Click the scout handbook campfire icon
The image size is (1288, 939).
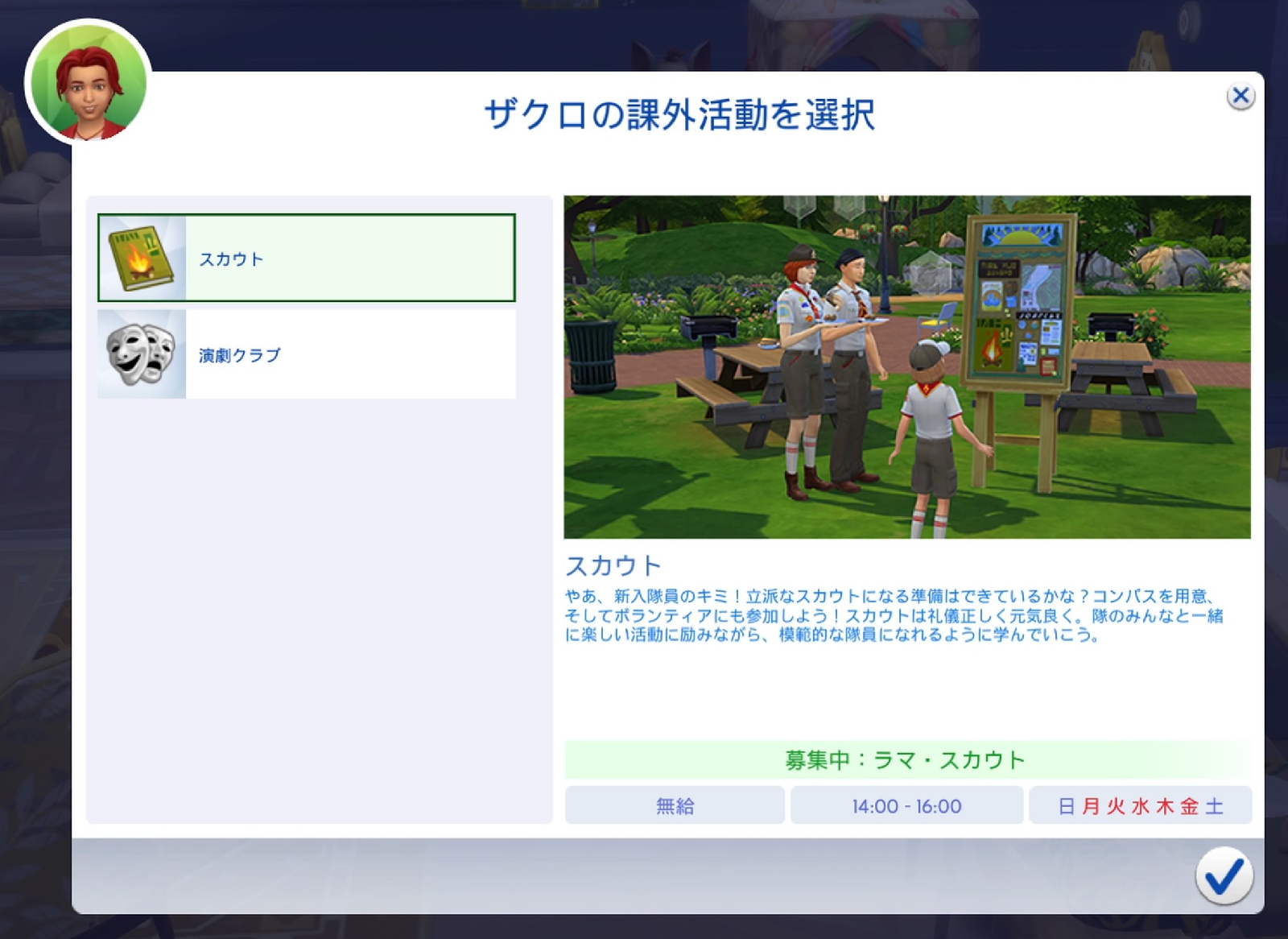pos(142,259)
